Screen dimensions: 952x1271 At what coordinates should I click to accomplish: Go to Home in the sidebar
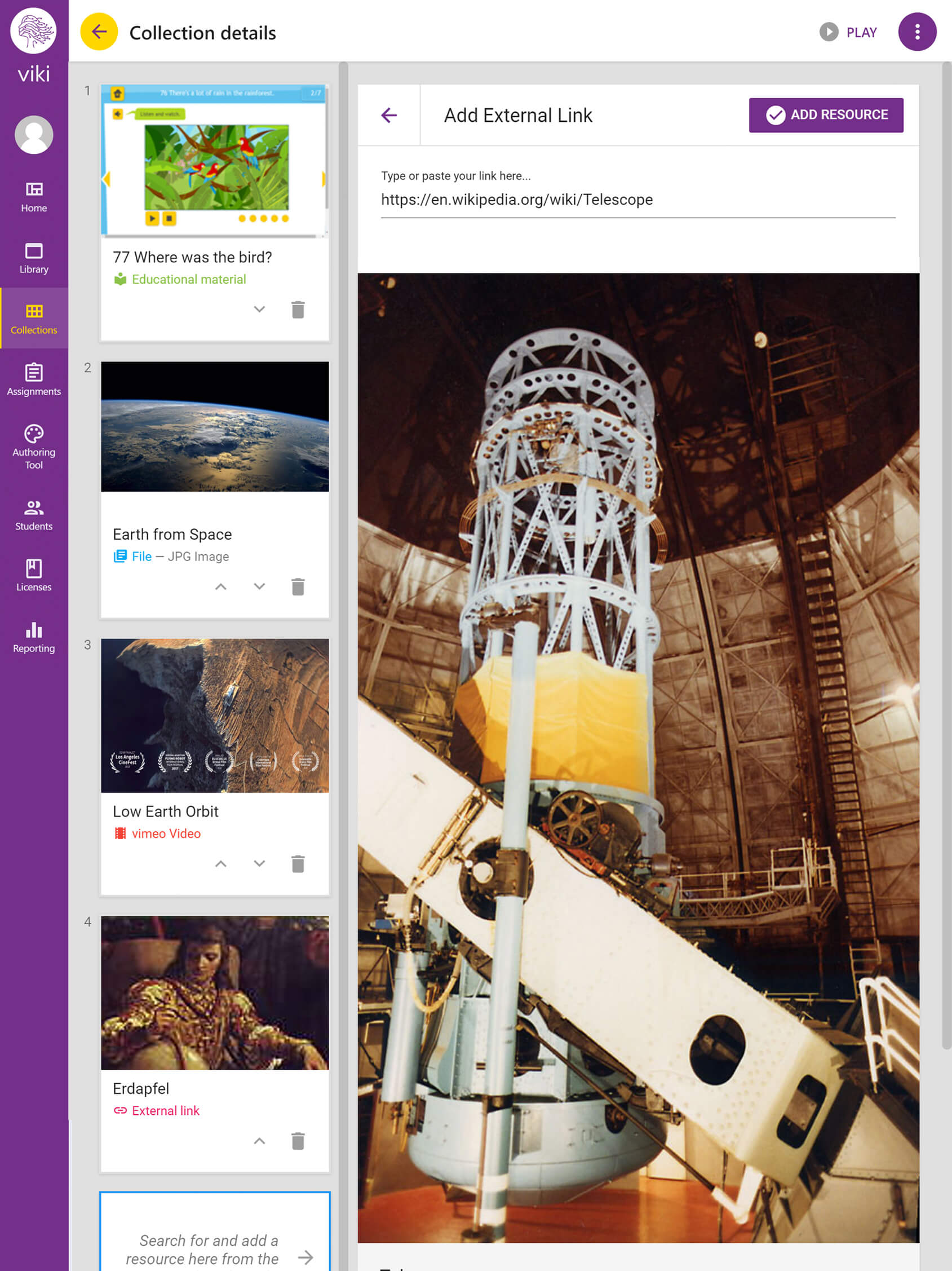click(34, 196)
